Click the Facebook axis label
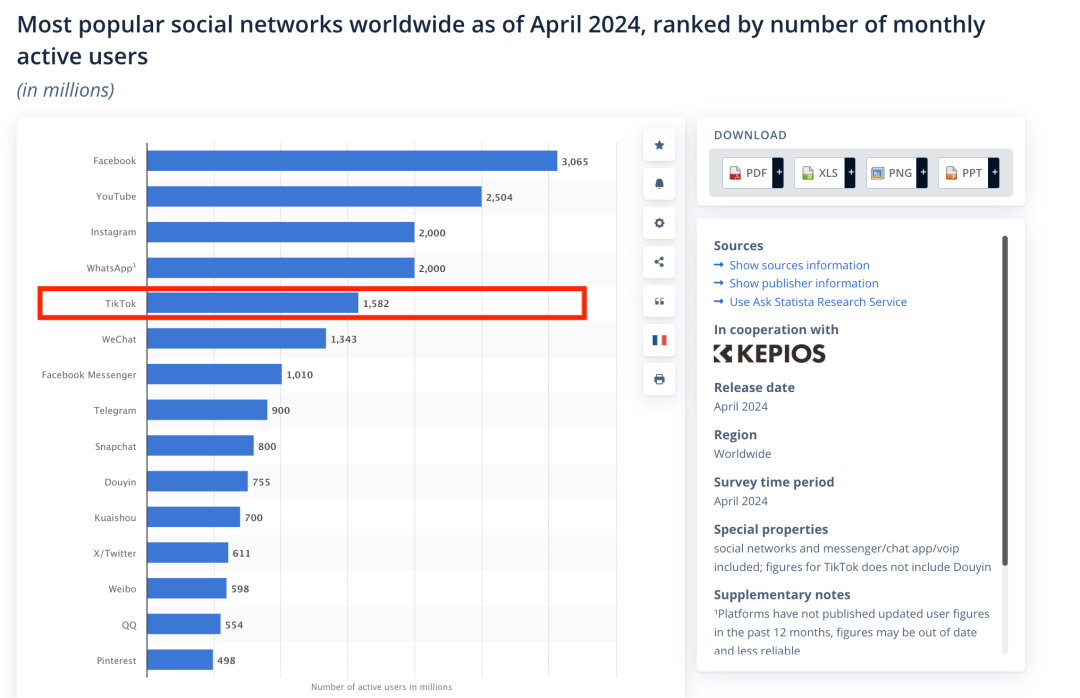Image resolution: width=1080 pixels, height=698 pixels. point(114,161)
